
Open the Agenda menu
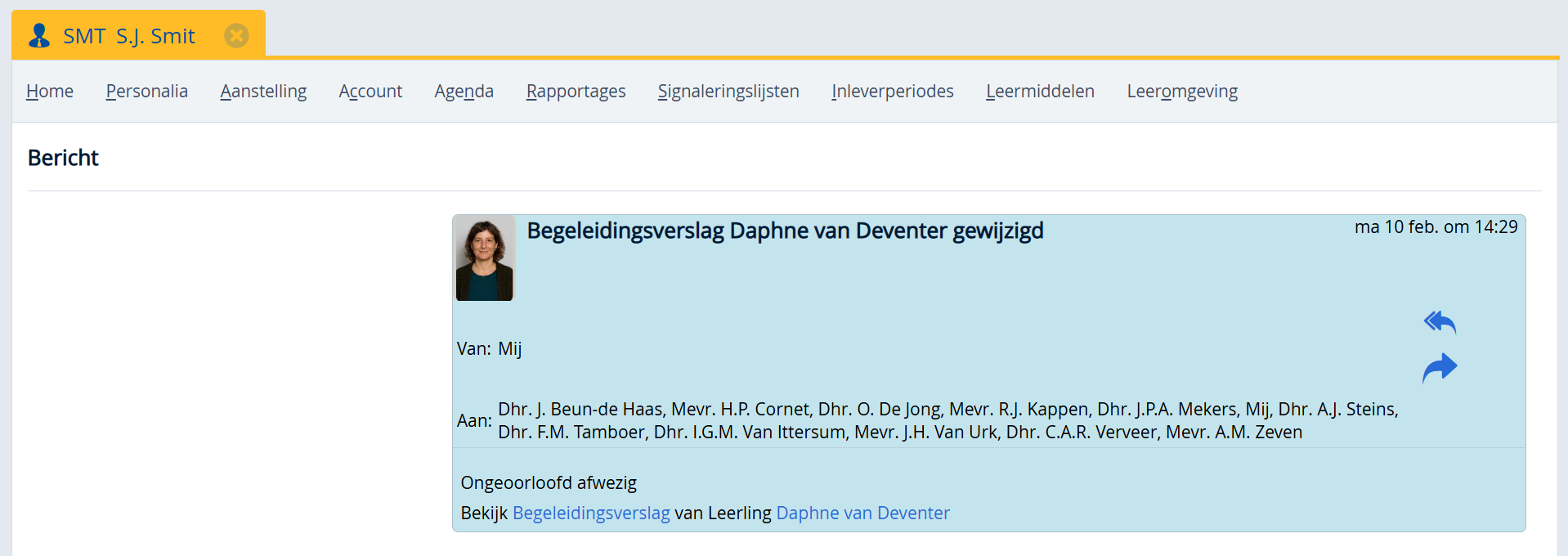[464, 91]
